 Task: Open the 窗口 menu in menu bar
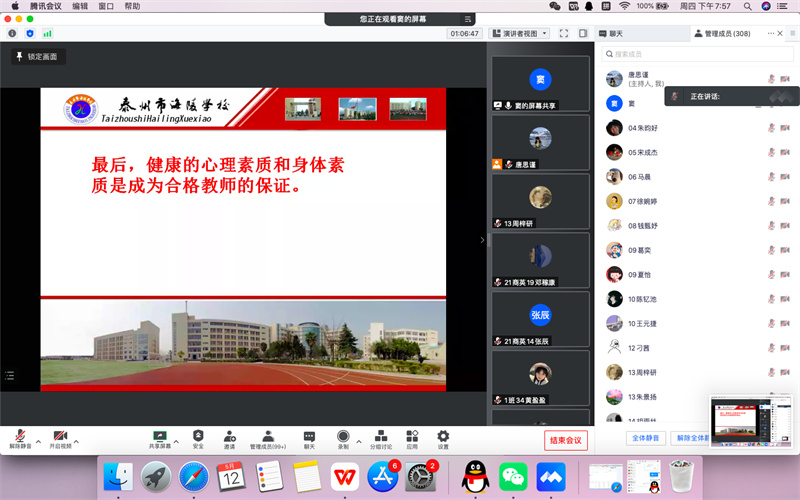[106, 6]
